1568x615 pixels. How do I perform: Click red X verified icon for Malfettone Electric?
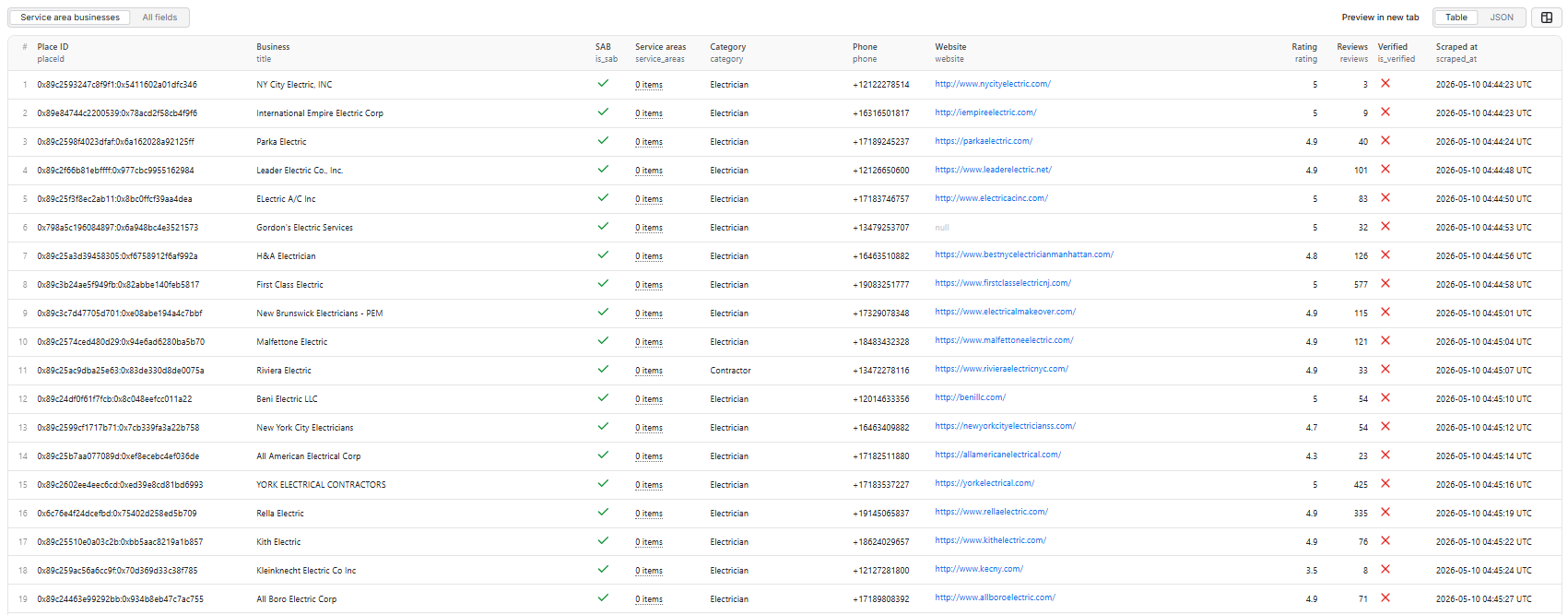coord(1385,340)
